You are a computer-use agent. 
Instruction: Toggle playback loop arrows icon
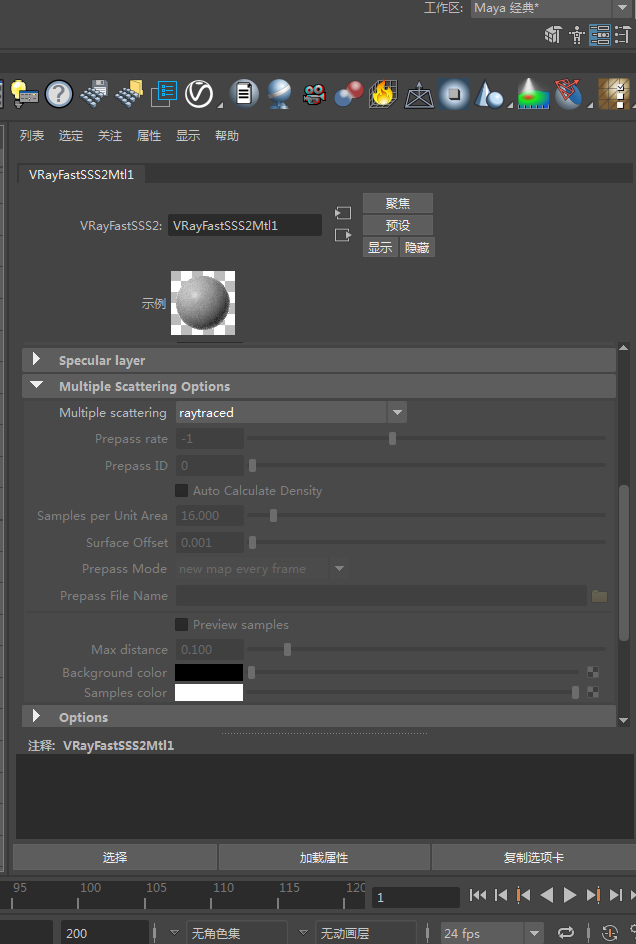pyautogui.click(x=566, y=933)
